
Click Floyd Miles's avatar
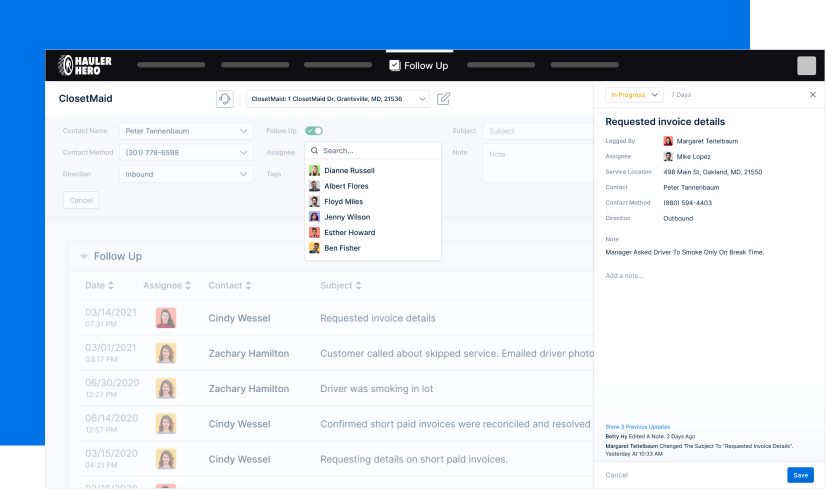(314, 201)
